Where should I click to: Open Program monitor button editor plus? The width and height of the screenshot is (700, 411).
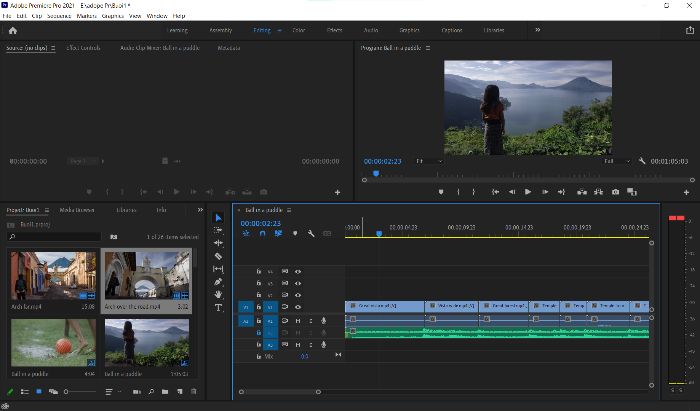point(686,192)
